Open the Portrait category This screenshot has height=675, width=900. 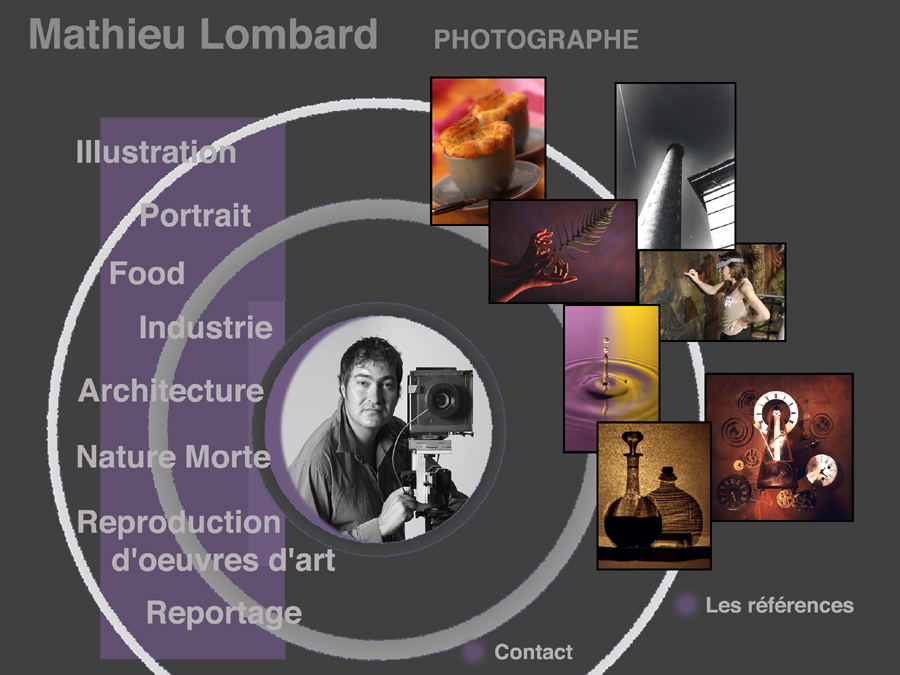(x=195, y=215)
